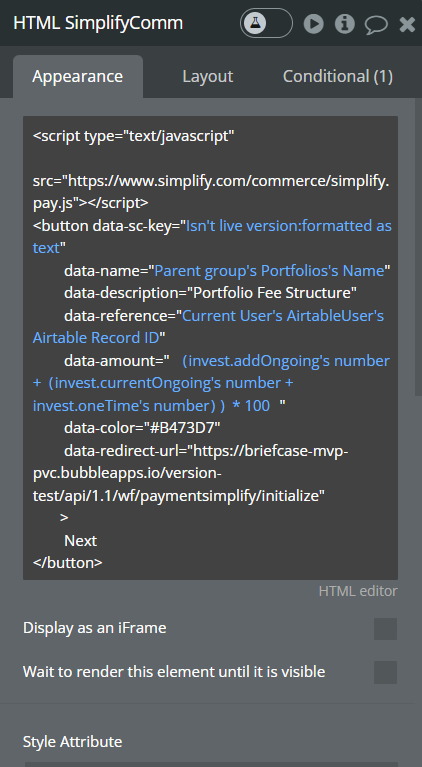The width and height of the screenshot is (422, 767).
Task: Toggle the experimental flask switch
Action: [x=266, y=23]
